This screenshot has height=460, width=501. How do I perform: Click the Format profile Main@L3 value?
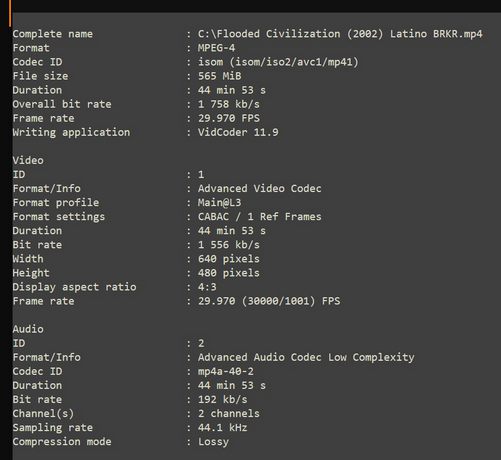219,203
